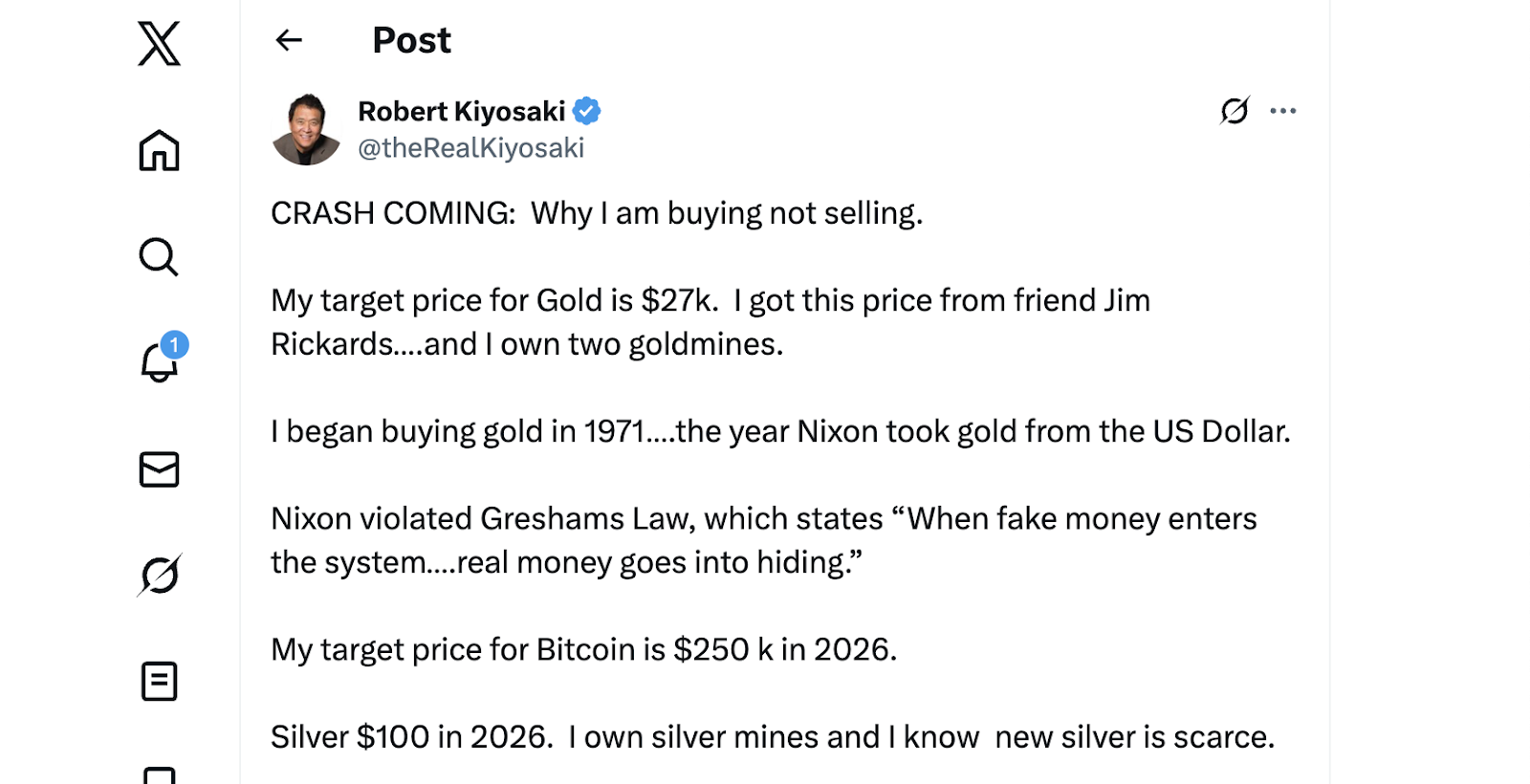Go back using the left arrow
Screen dimensions: 1530x784
pyautogui.click(x=289, y=40)
